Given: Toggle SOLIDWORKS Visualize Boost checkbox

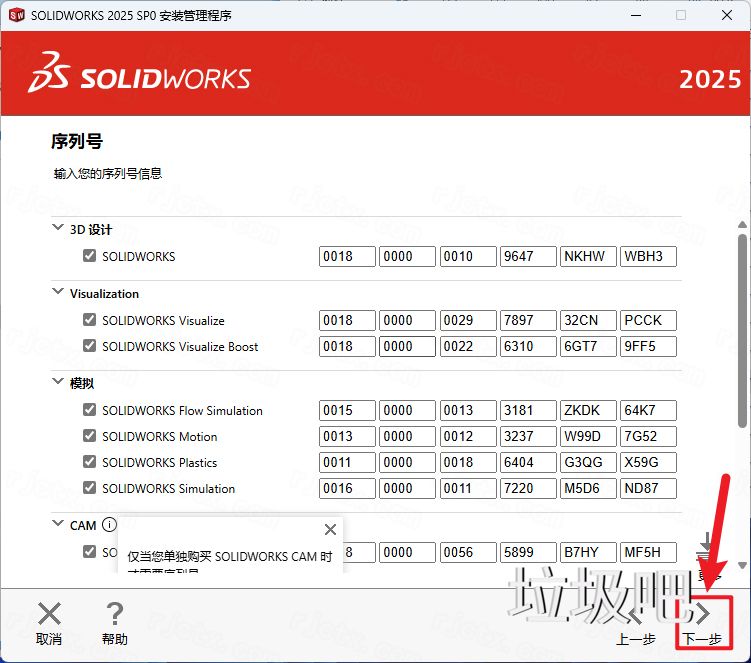Looking at the screenshot, I should 89,345.
